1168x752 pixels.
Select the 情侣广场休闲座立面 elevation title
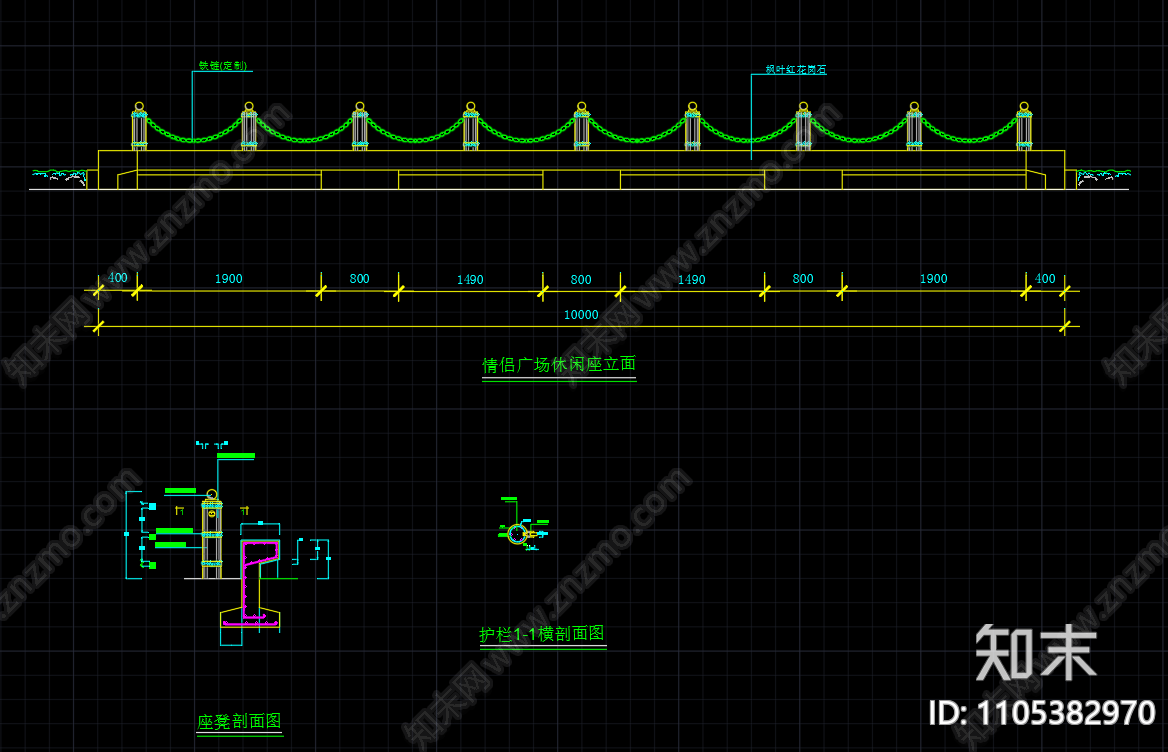(x=559, y=365)
